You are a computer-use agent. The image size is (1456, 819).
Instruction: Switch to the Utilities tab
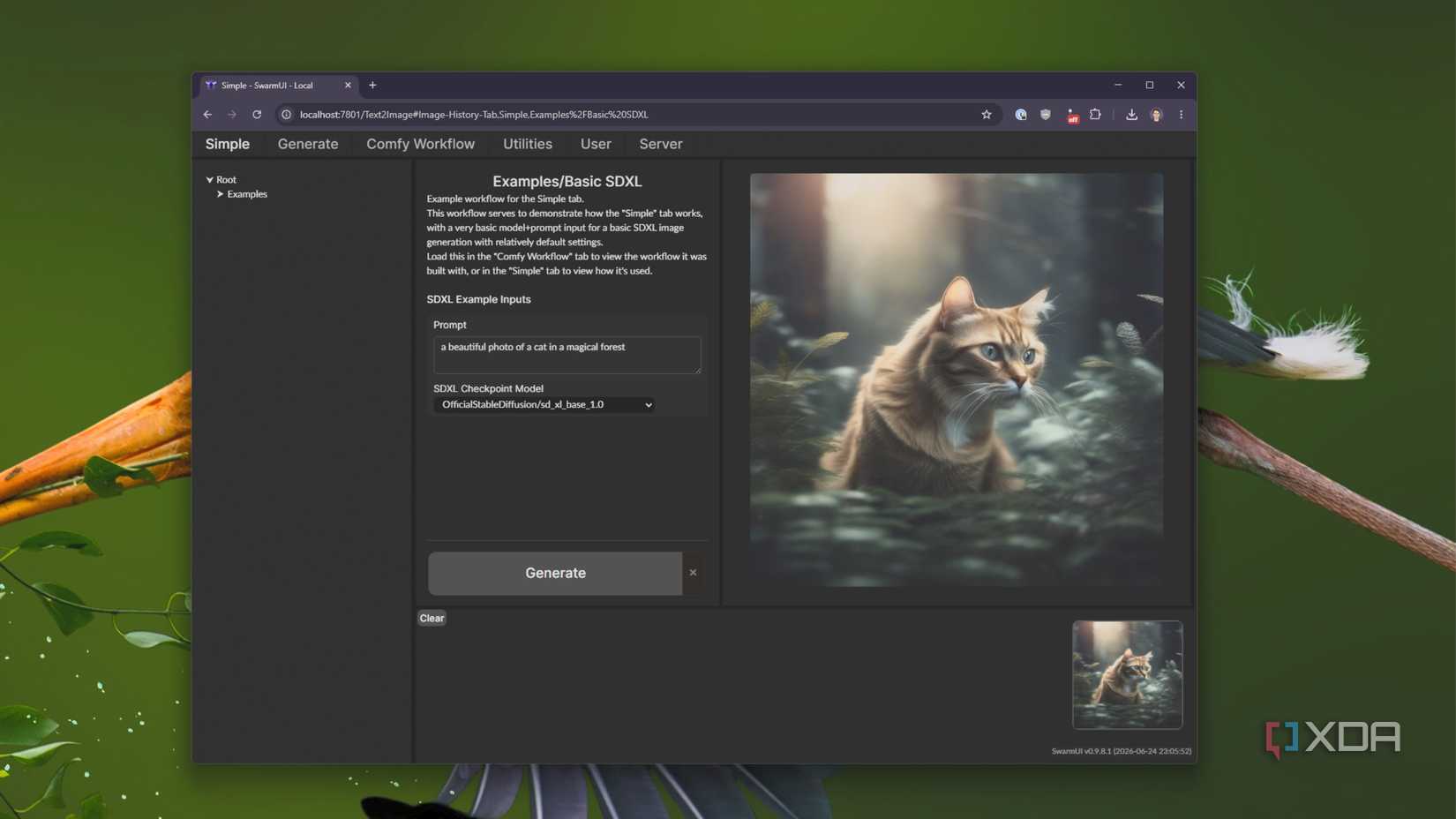(528, 144)
